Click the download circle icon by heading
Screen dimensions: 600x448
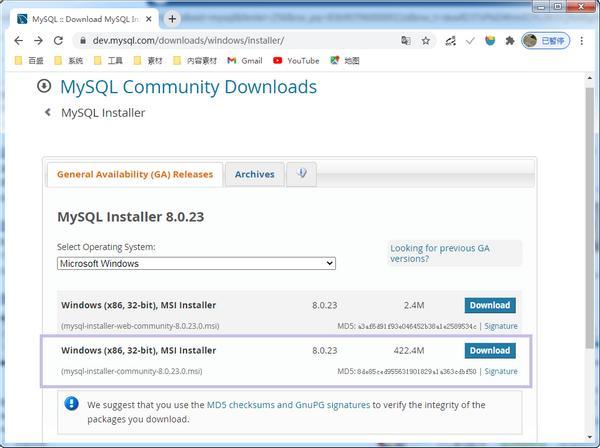tap(44, 86)
